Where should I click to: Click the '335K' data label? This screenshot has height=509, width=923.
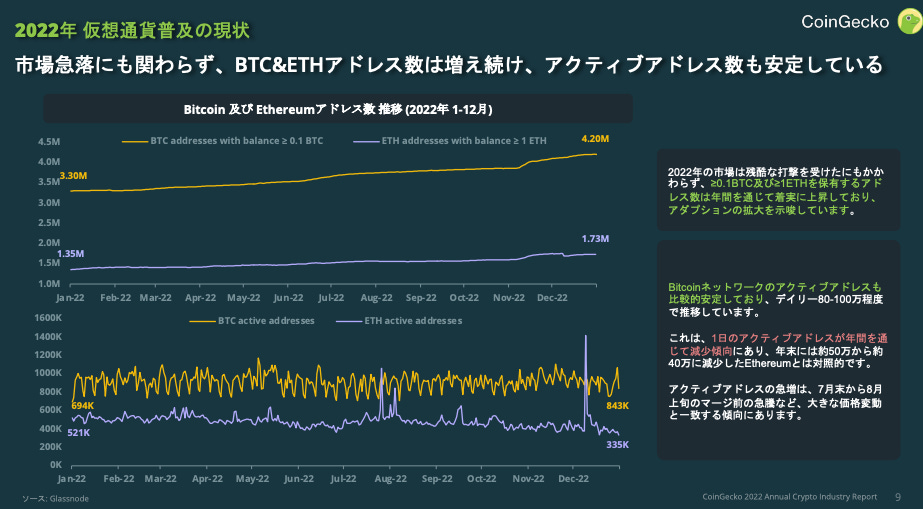(617, 445)
